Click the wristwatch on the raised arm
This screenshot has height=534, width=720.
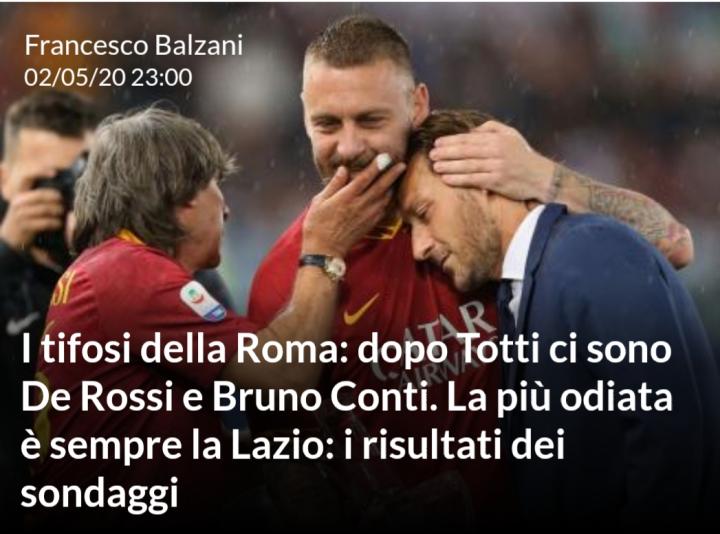click(325, 265)
